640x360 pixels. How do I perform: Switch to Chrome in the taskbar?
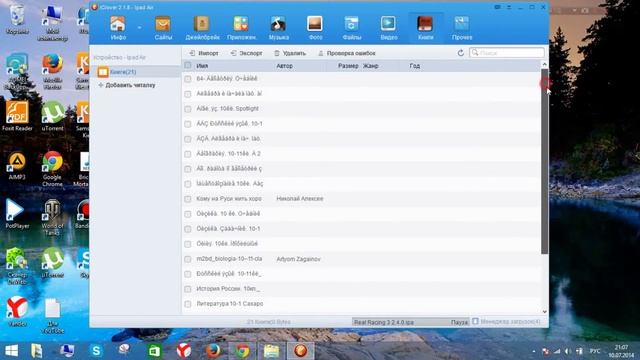tap(242, 351)
